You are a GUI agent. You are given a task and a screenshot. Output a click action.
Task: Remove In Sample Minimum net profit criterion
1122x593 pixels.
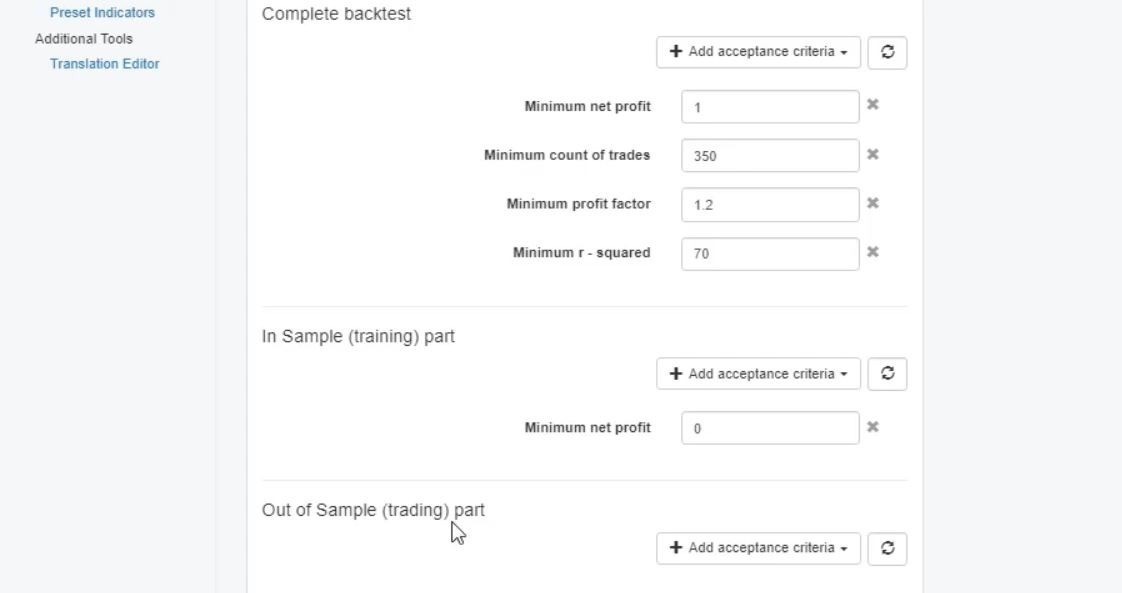pos(872,427)
